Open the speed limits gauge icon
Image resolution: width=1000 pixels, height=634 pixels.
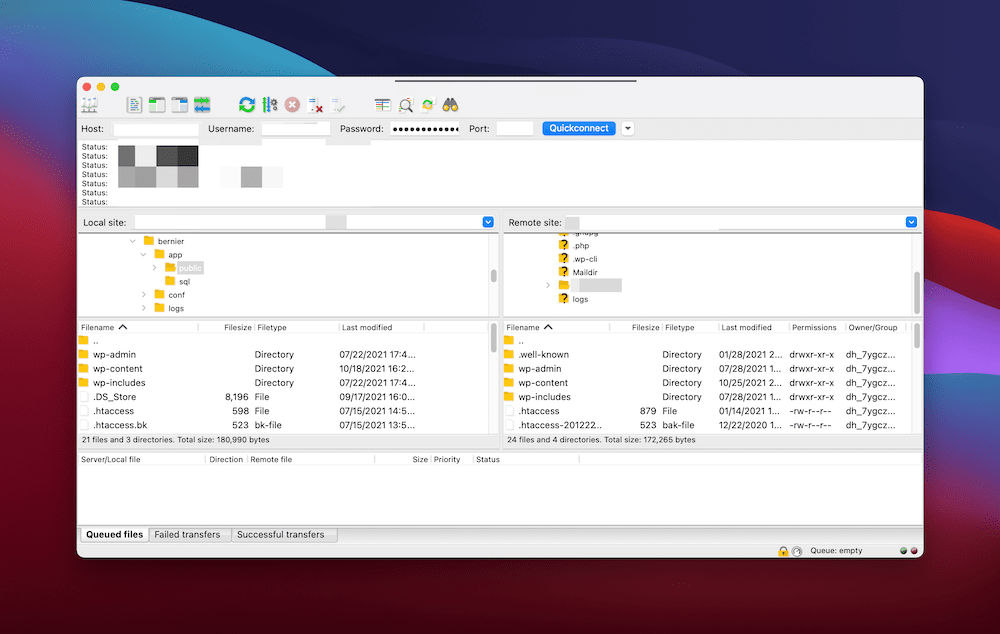(797, 551)
